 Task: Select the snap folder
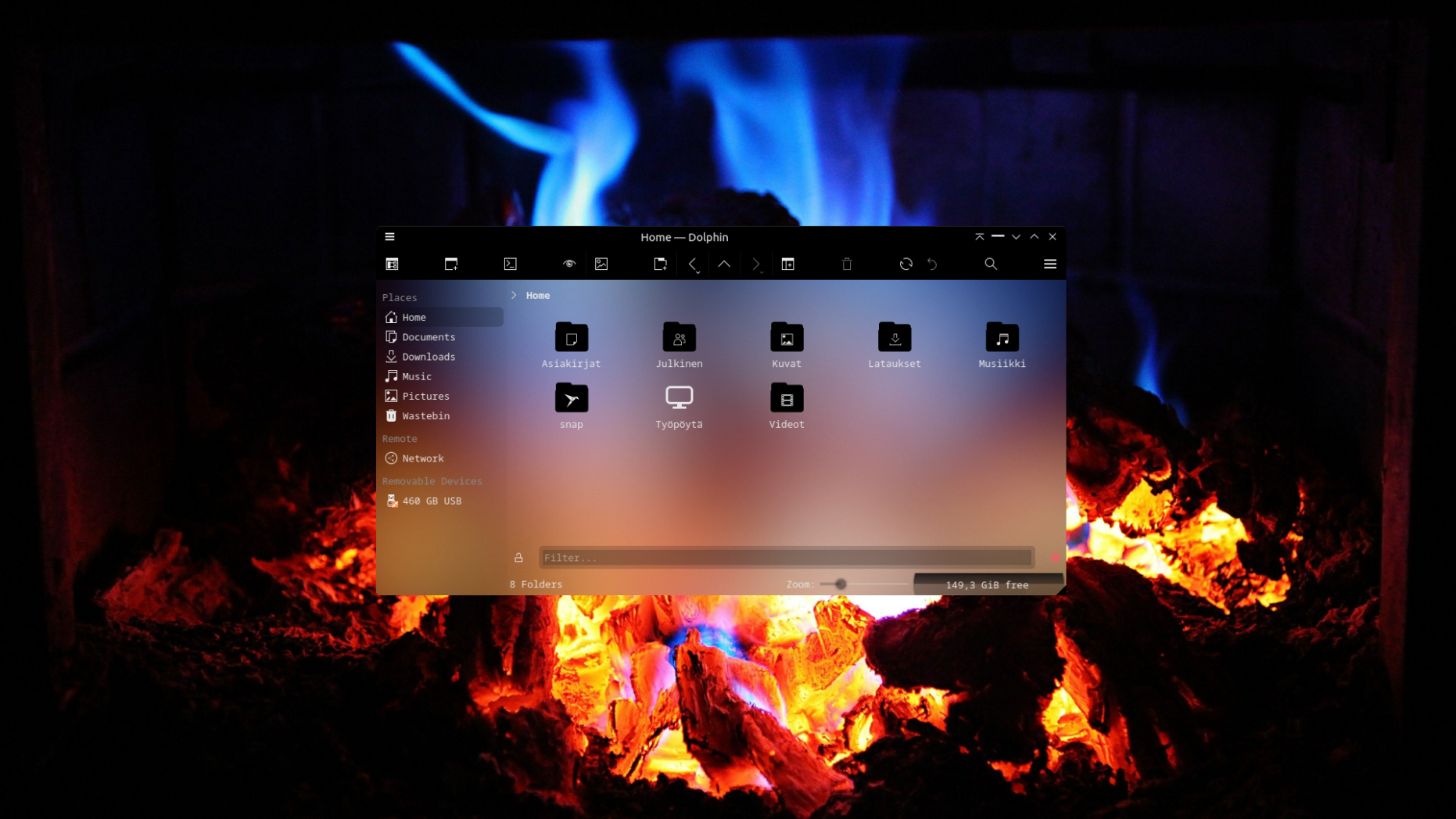click(x=572, y=406)
